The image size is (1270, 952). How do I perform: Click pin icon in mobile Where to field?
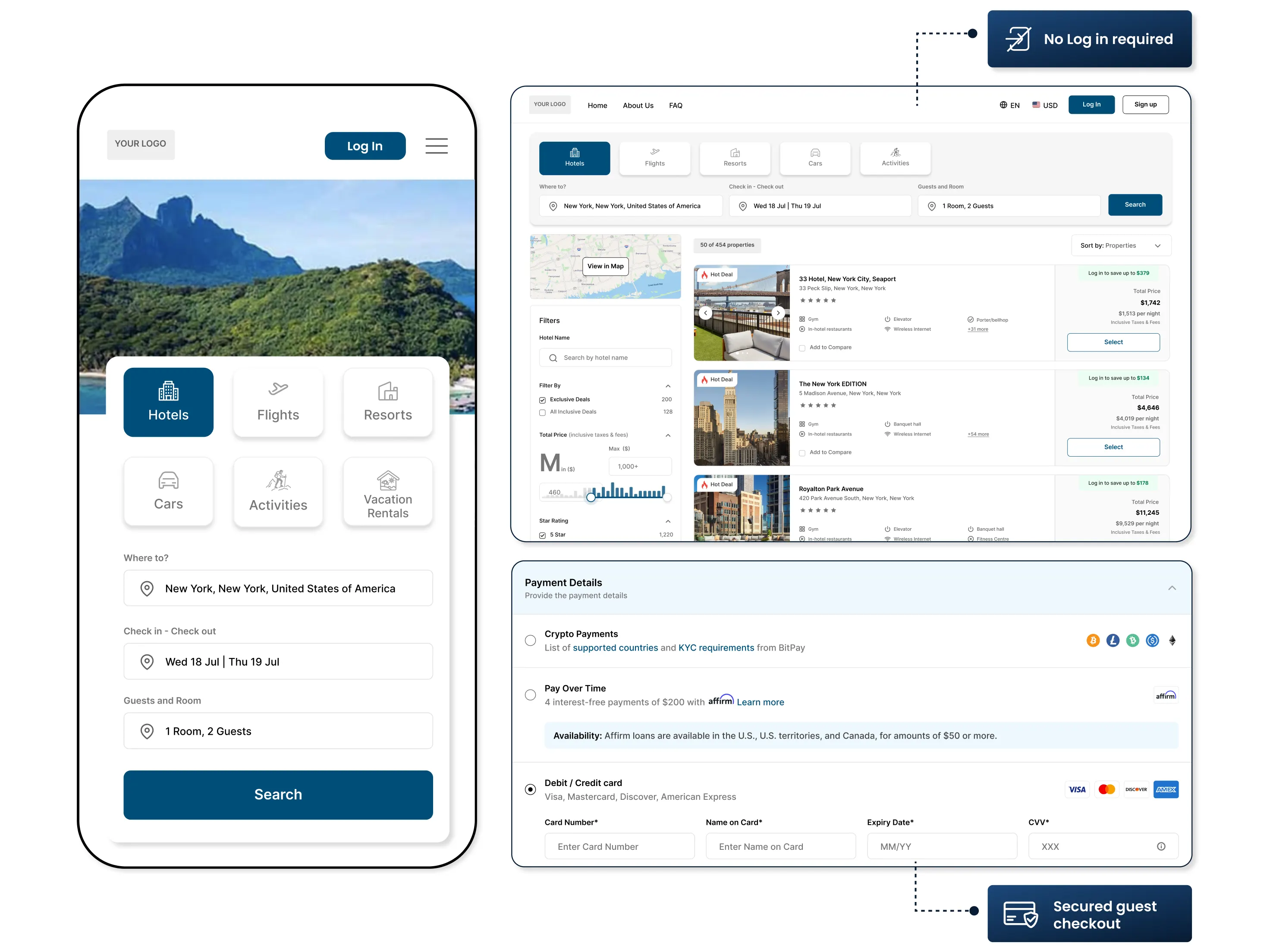(x=147, y=589)
